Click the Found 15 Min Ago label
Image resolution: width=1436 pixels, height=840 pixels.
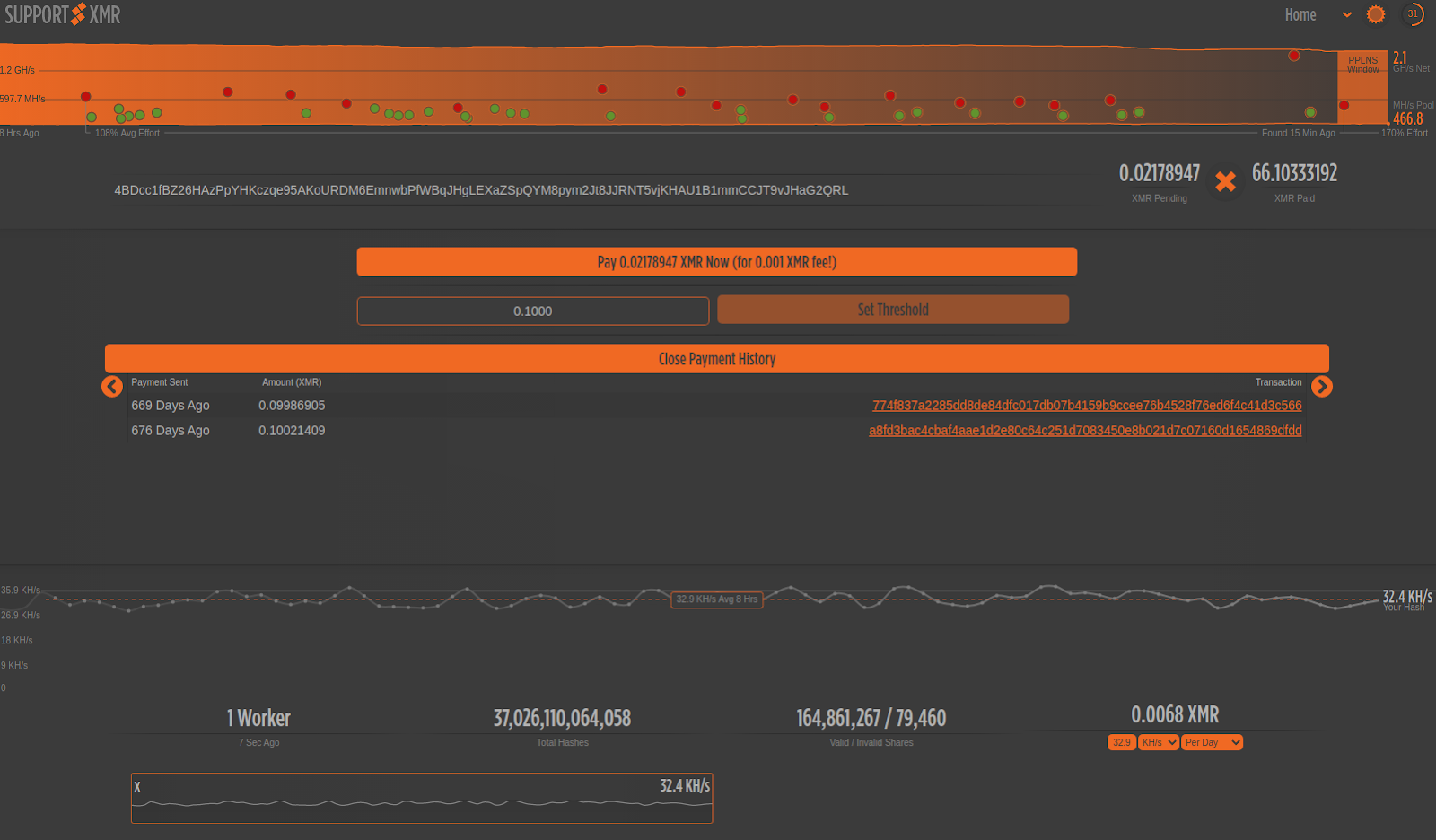coord(1298,133)
